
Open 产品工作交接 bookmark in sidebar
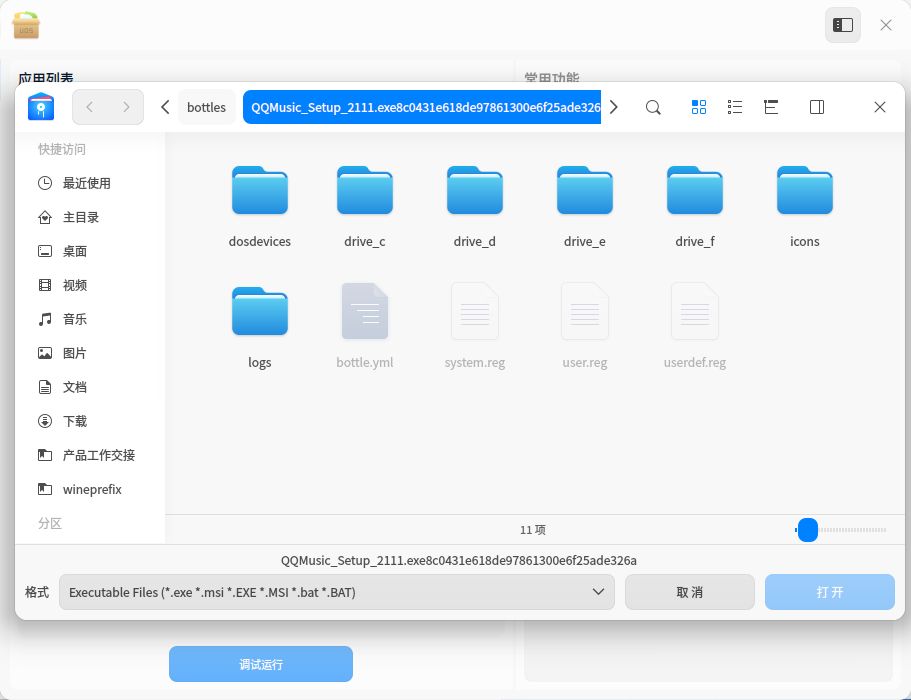coord(90,455)
